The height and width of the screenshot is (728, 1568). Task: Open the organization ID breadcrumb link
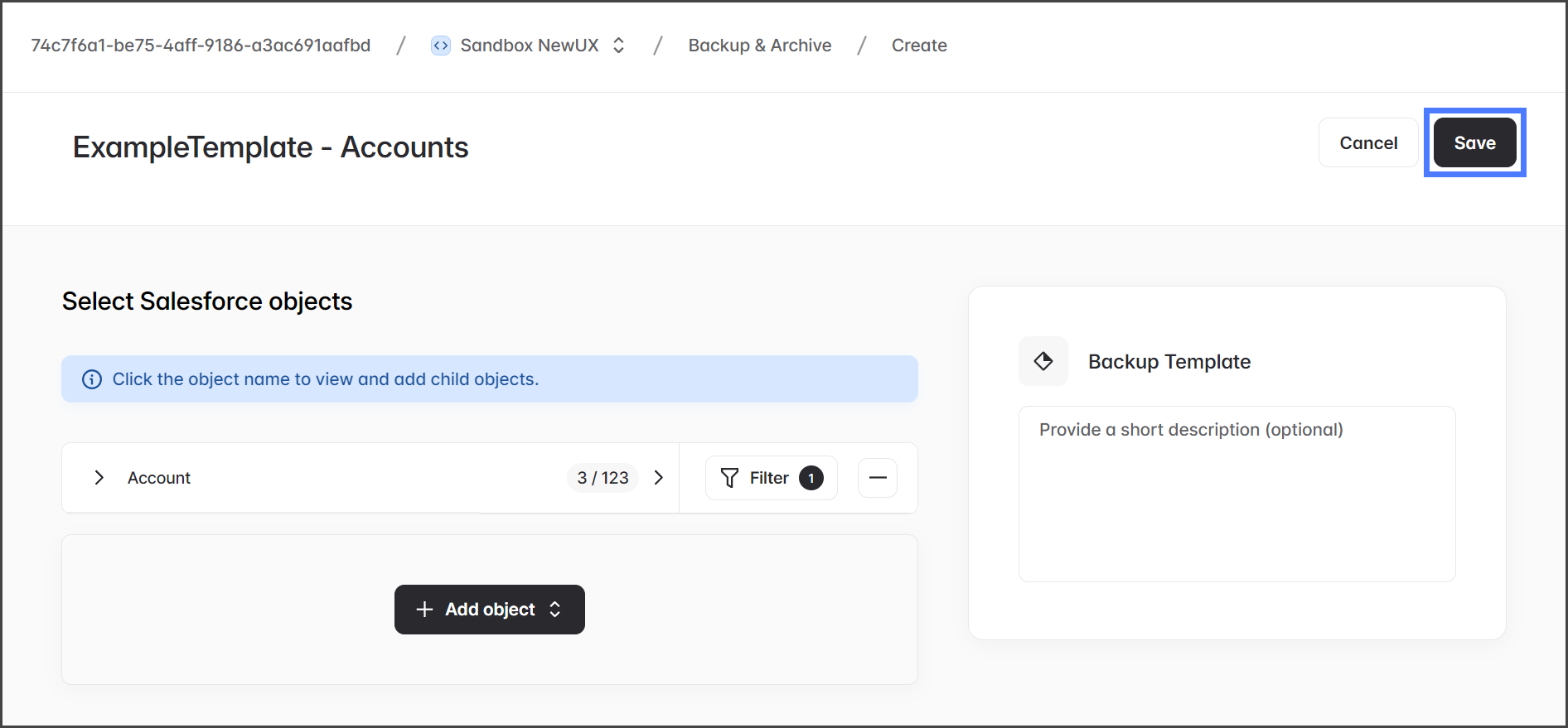[201, 46]
